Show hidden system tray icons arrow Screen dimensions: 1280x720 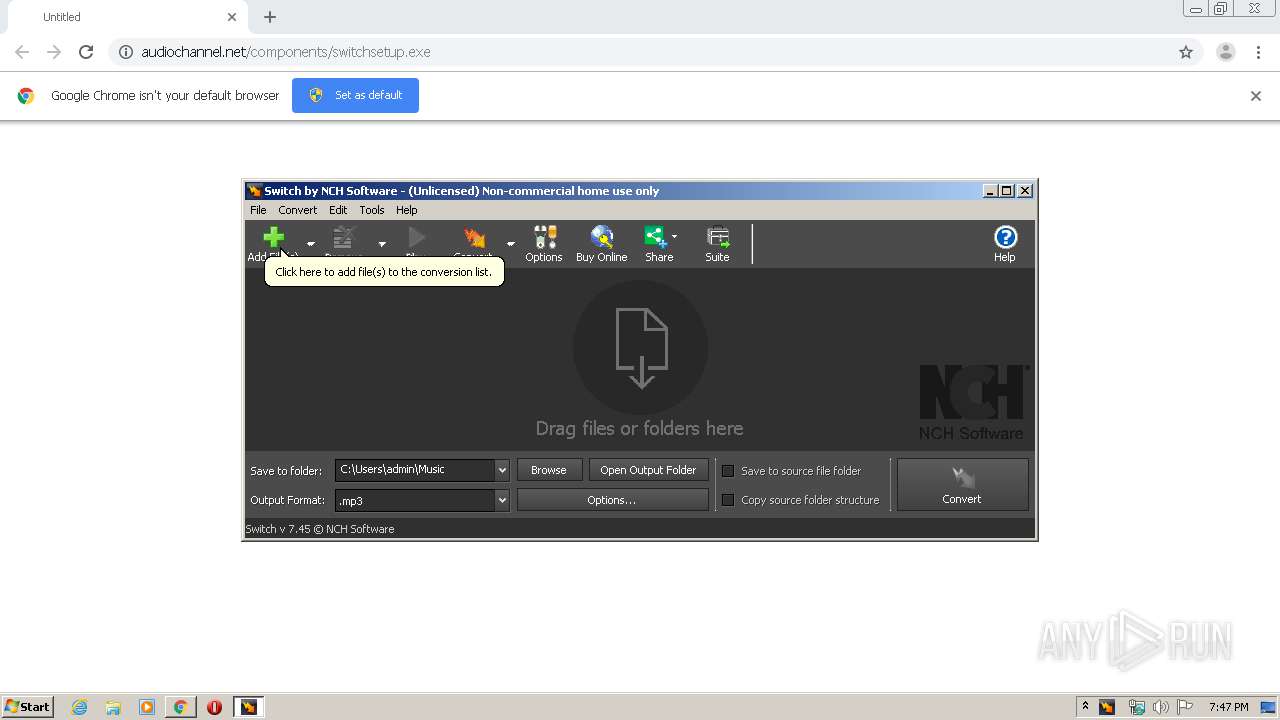[x=1085, y=707]
